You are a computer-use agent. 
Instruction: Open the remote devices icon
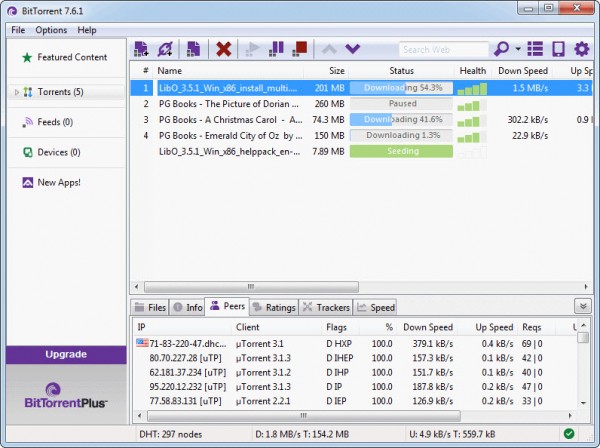[558, 49]
